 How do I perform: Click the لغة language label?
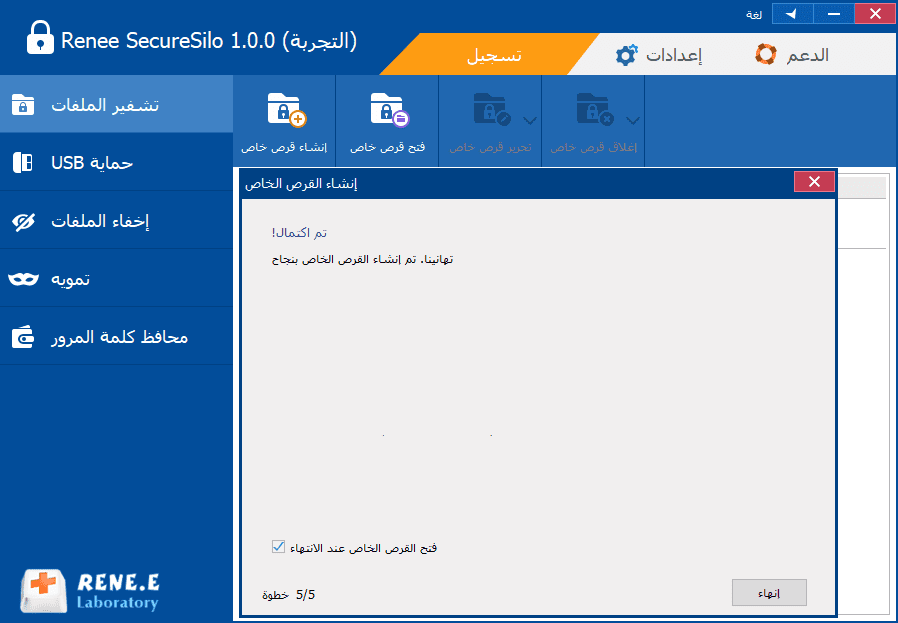click(x=754, y=15)
